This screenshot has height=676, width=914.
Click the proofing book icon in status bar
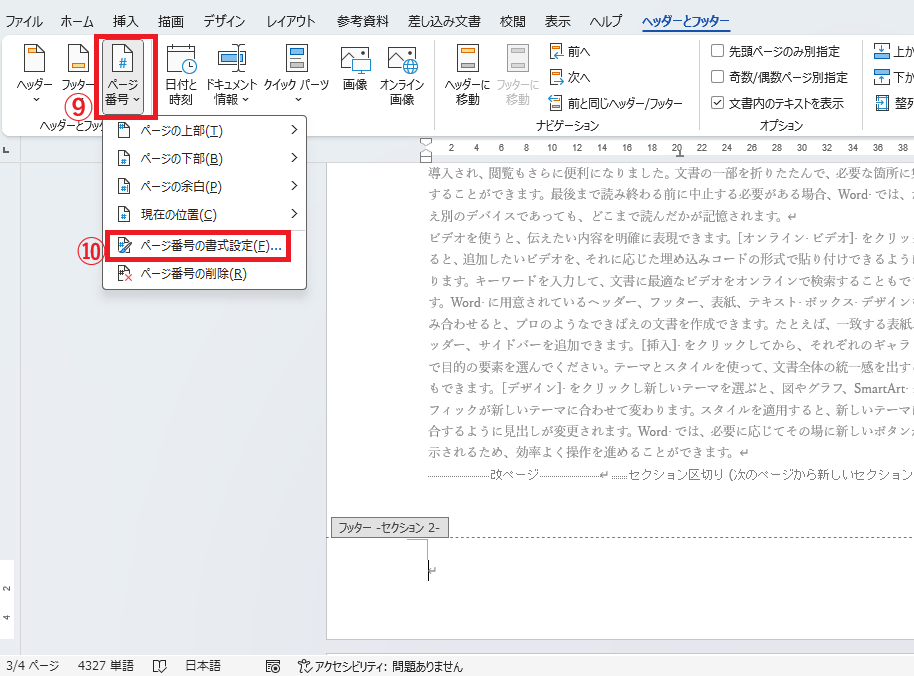(x=160, y=666)
